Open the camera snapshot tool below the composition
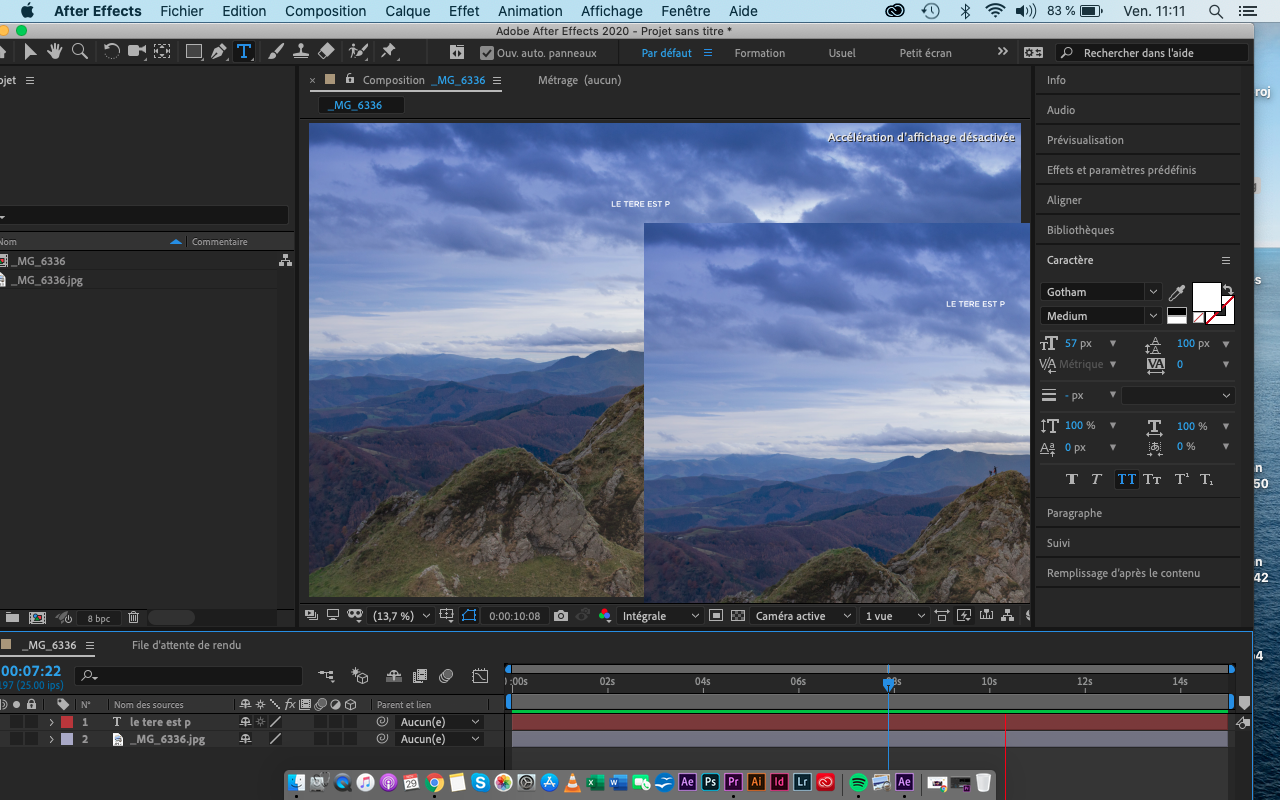Viewport: 1280px width, 800px height. pos(560,616)
